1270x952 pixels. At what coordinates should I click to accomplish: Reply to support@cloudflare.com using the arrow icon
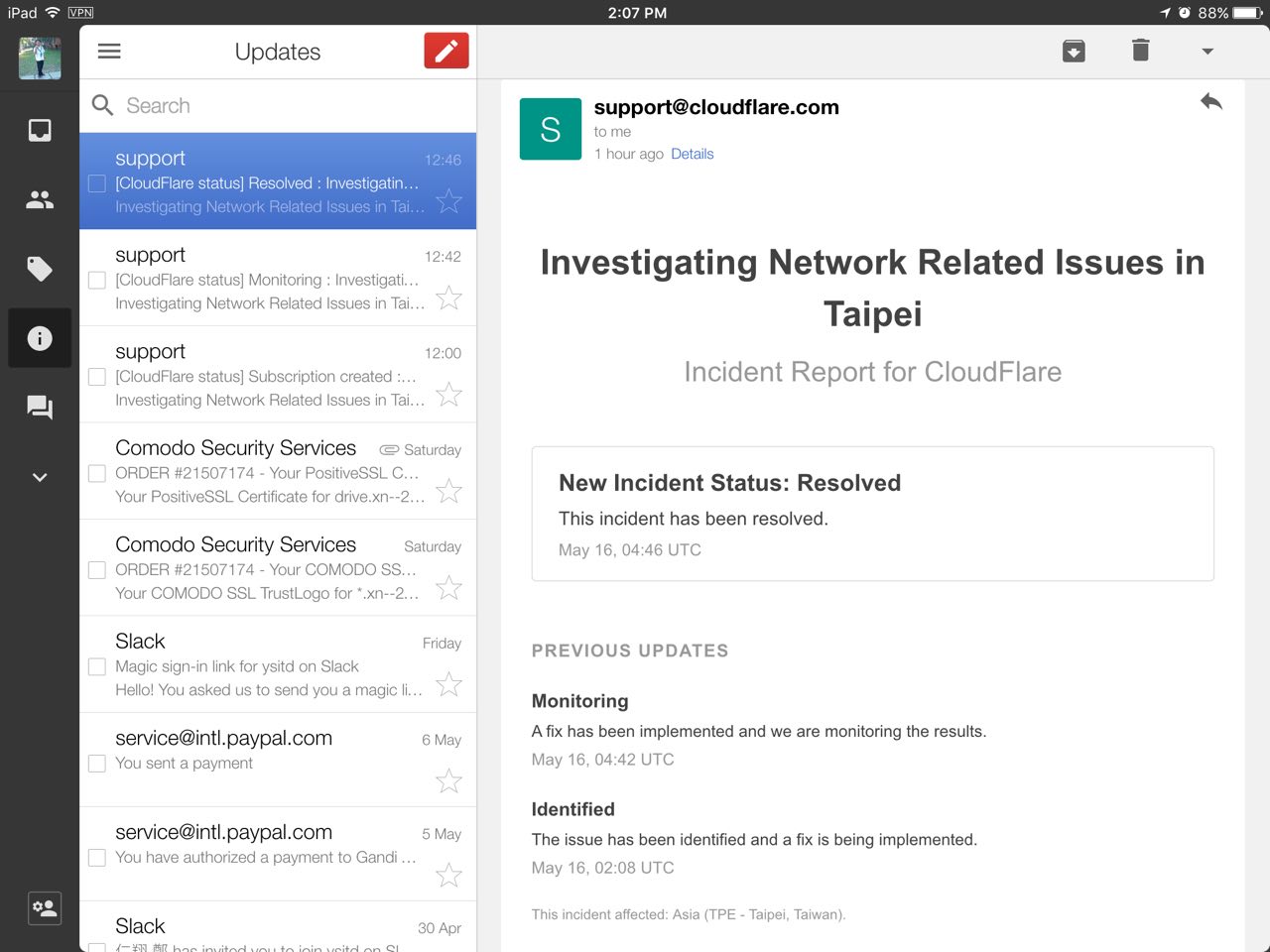pos(1210,102)
